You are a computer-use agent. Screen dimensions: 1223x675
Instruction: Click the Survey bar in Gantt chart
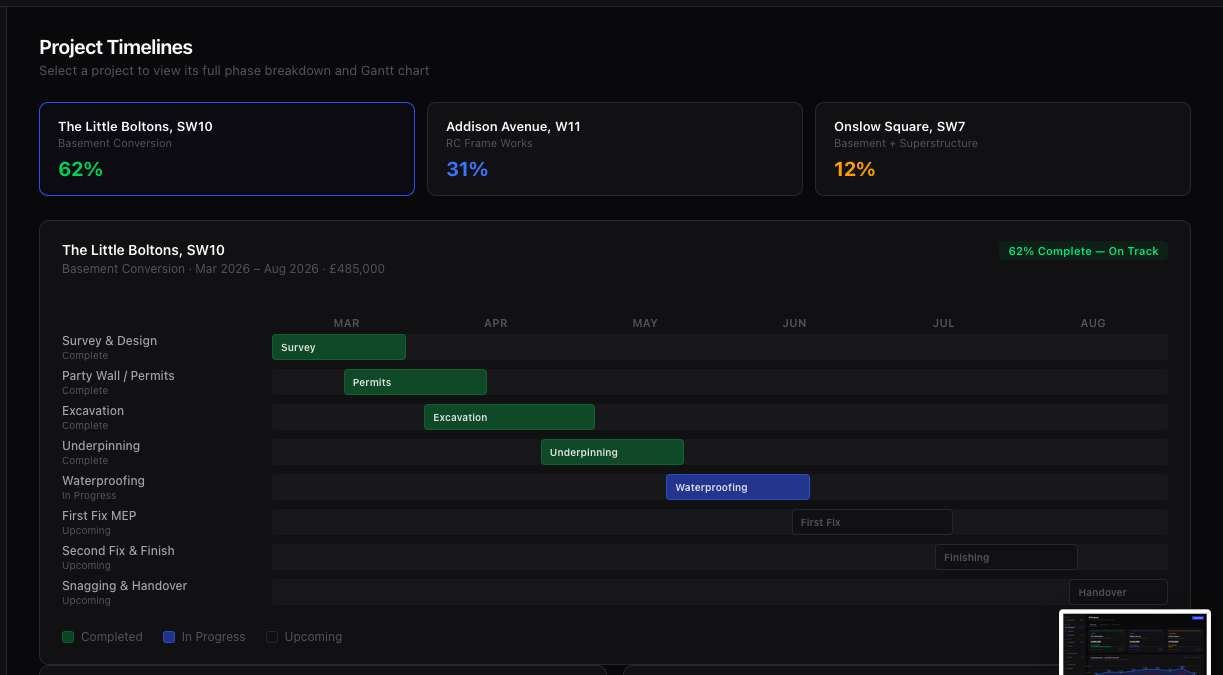coord(339,347)
